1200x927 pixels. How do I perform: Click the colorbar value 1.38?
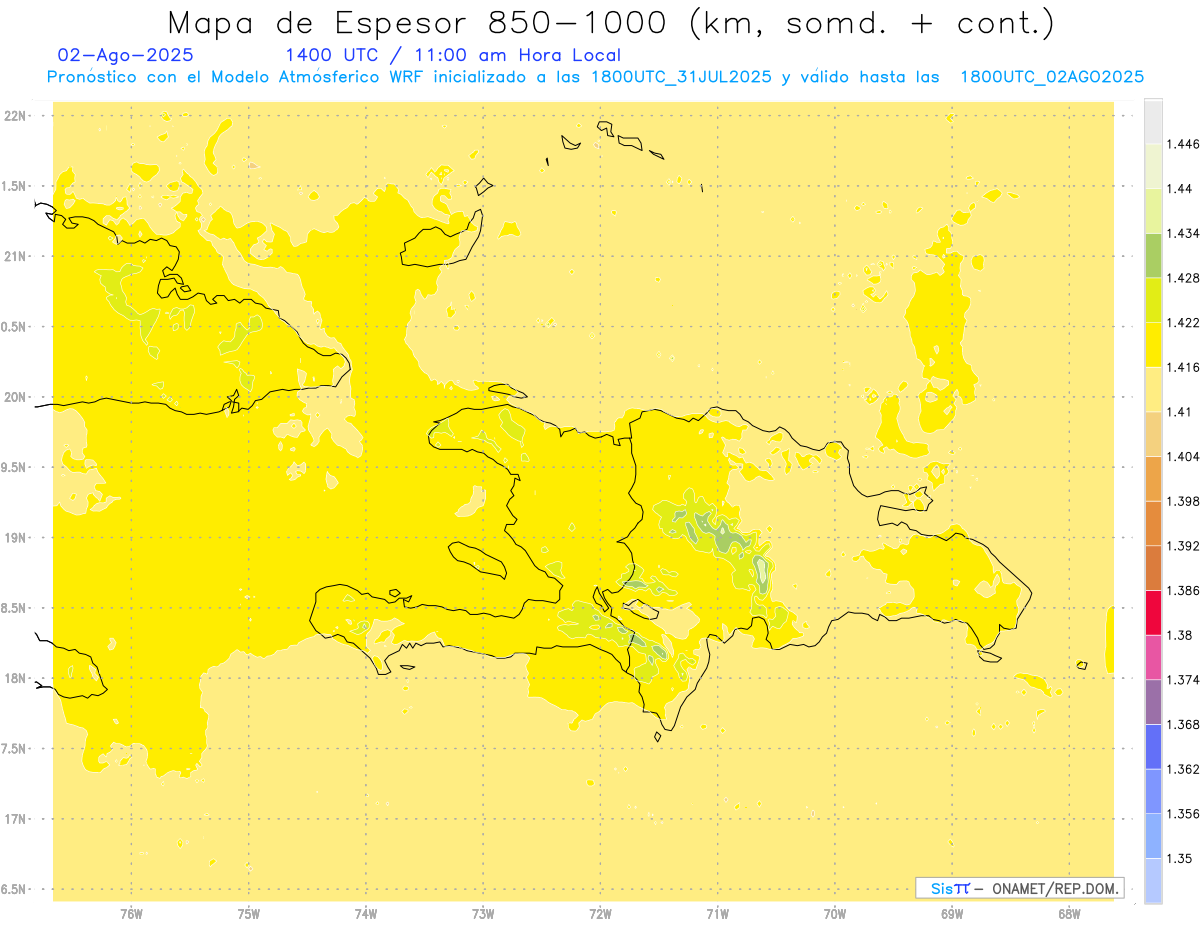tap(1179, 635)
